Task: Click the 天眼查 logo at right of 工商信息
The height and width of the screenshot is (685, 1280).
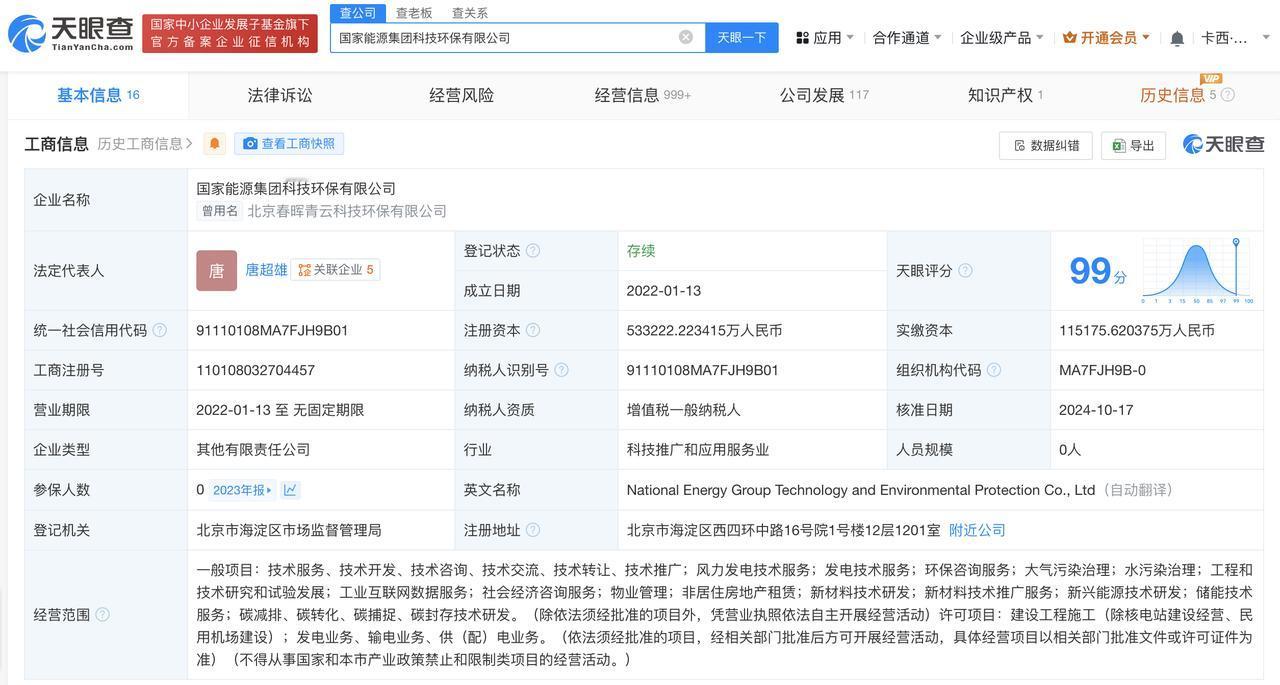Action: click(1223, 144)
